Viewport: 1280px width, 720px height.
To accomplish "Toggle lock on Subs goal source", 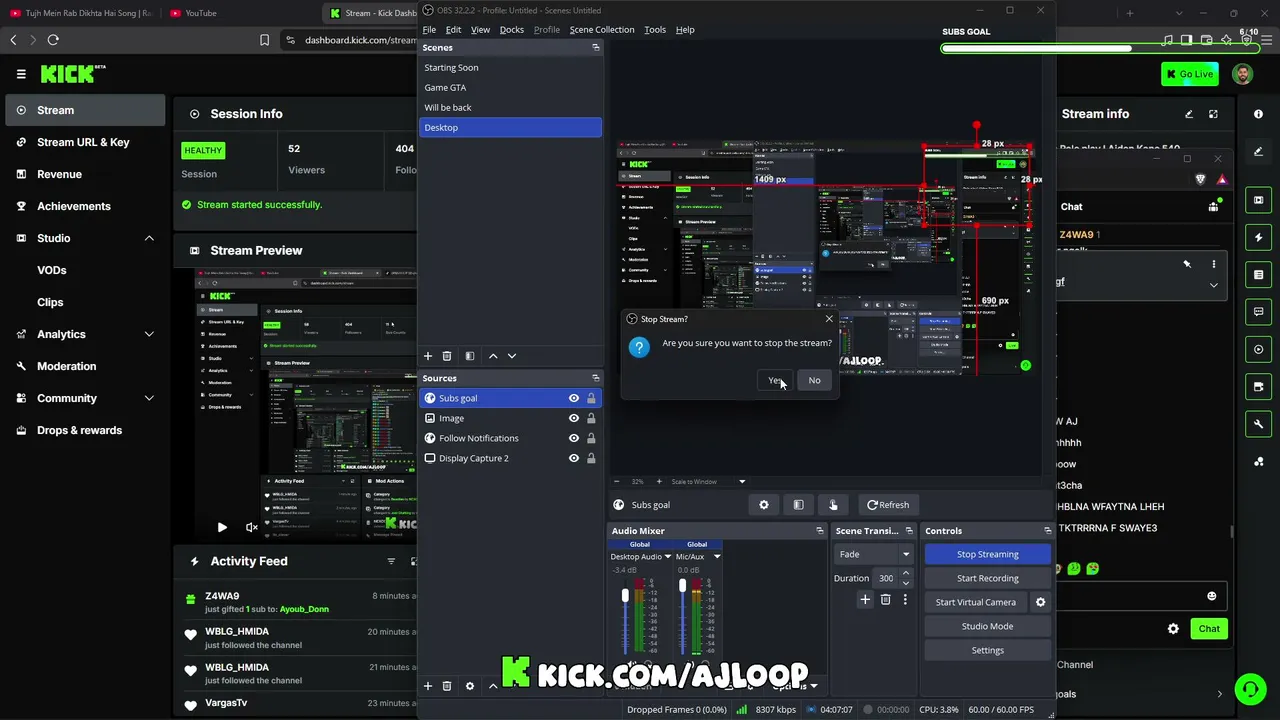I will point(591,398).
